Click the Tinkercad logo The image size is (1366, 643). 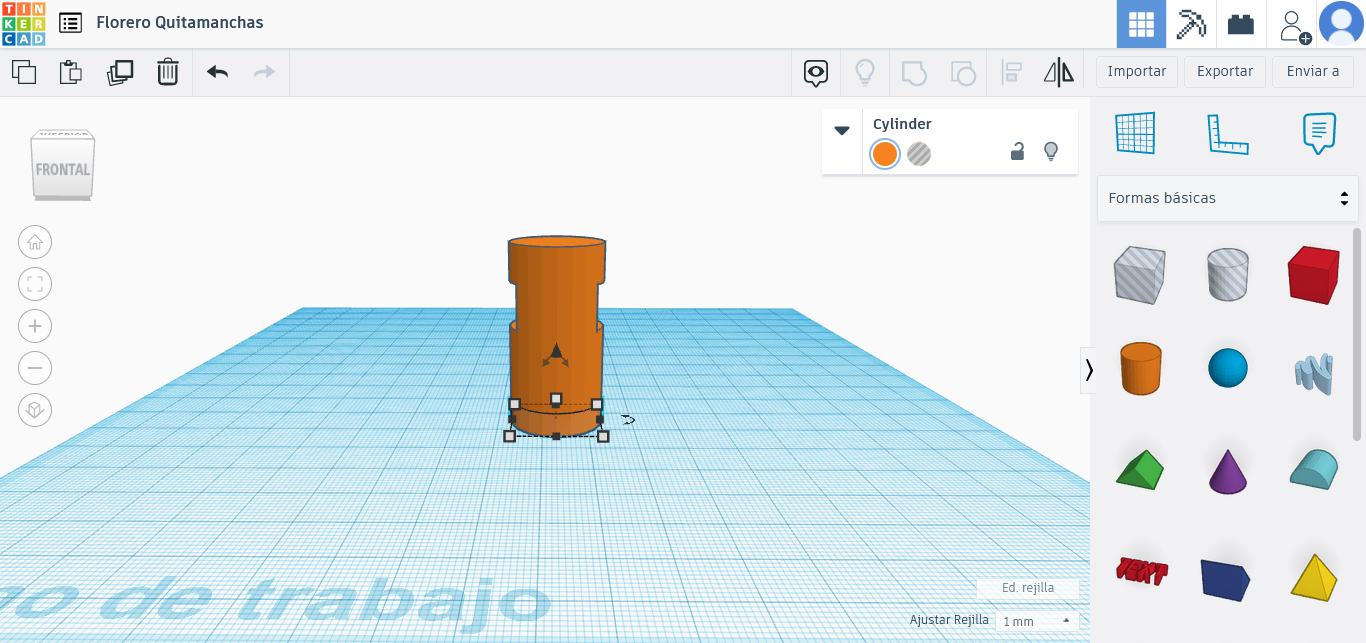pyautogui.click(x=23, y=23)
